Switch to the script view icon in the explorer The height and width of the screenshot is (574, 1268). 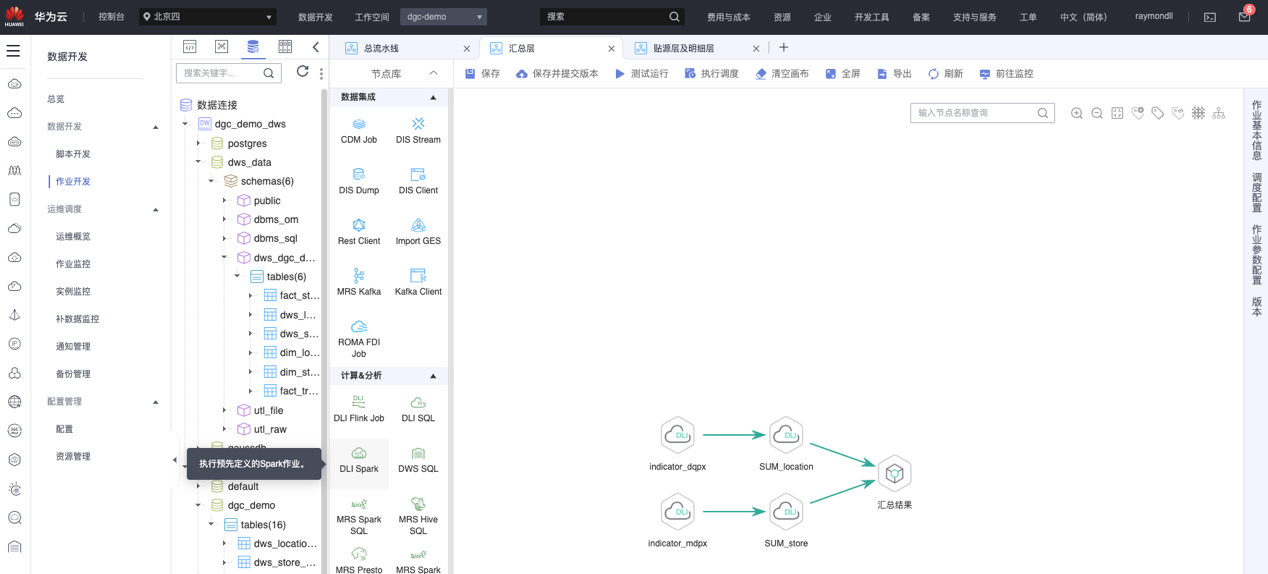190,47
